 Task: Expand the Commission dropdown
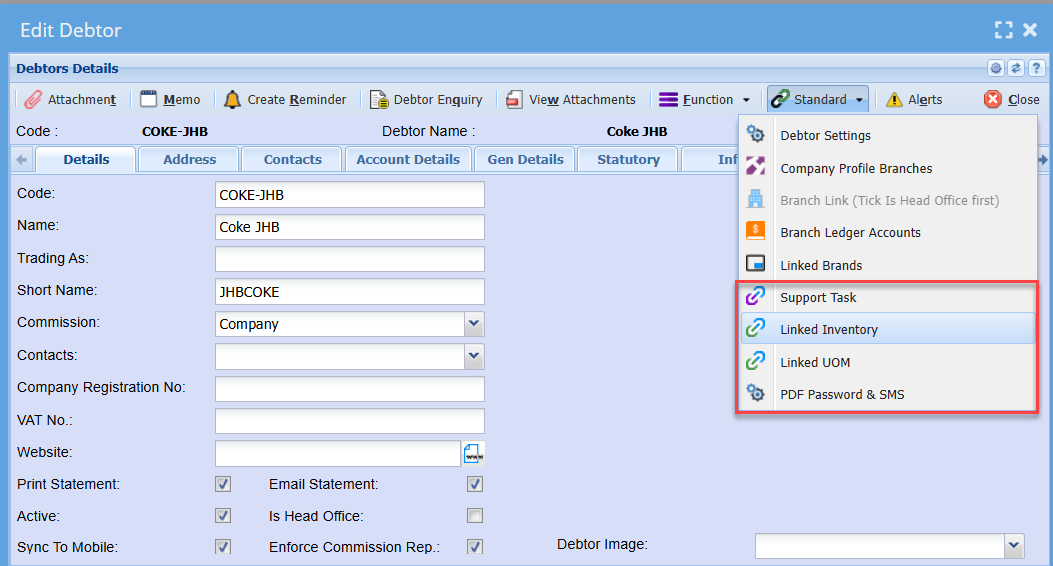474,324
